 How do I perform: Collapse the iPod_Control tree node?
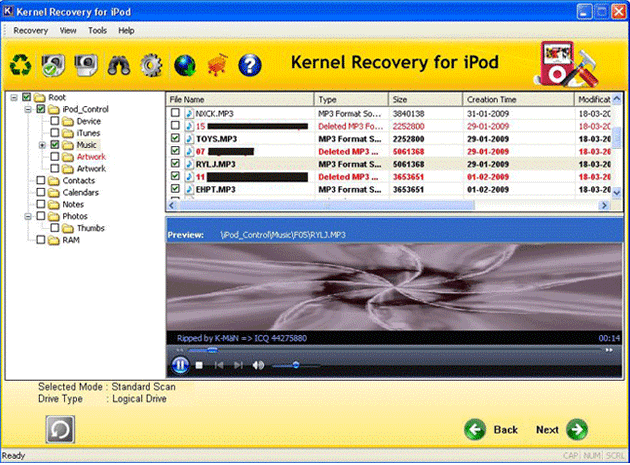tap(28, 109)
